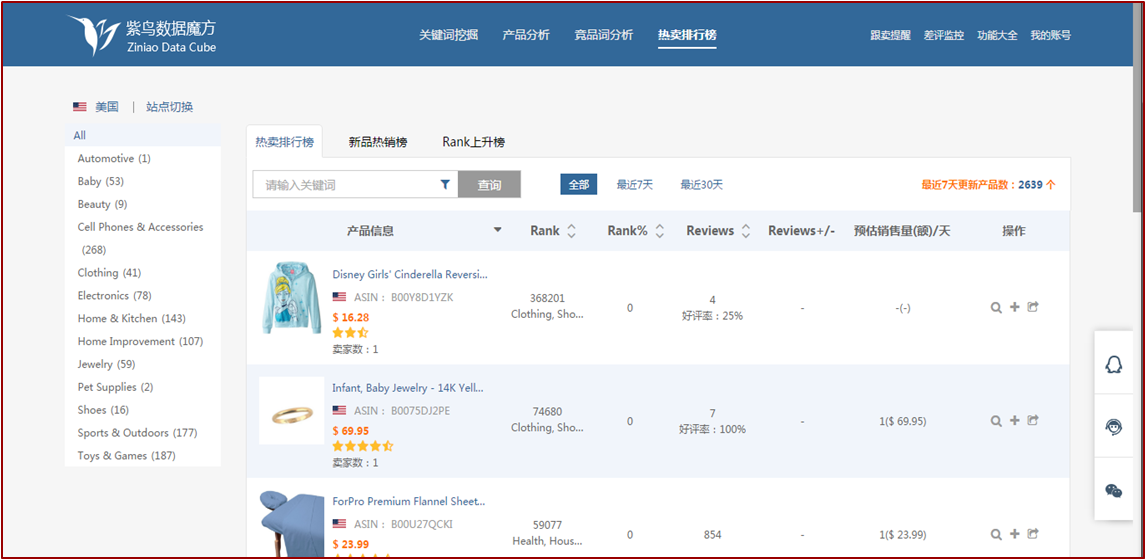Switch to the 新品热销榜 tab
Image resolution: width=1146 pixels, height=560 pixels.
click(x=377, y=142)
